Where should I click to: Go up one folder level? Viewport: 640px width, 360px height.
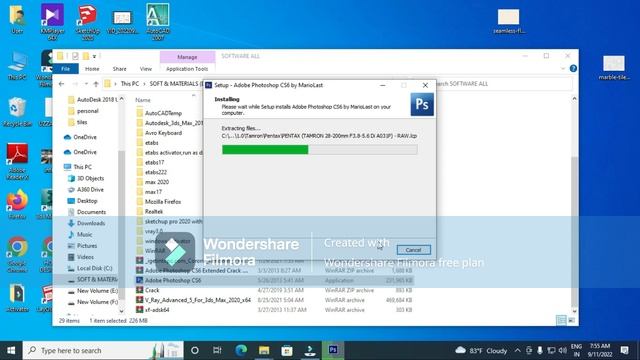tap(96, 84)
